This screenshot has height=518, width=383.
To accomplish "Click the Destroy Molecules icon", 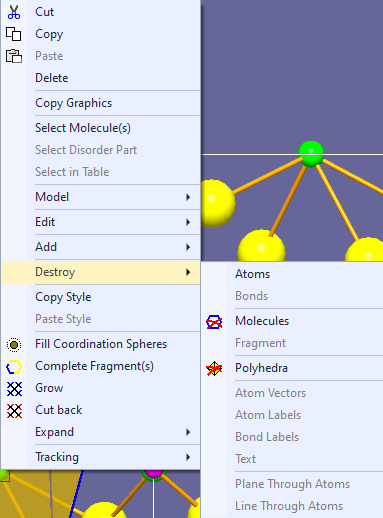I will 214,322.
